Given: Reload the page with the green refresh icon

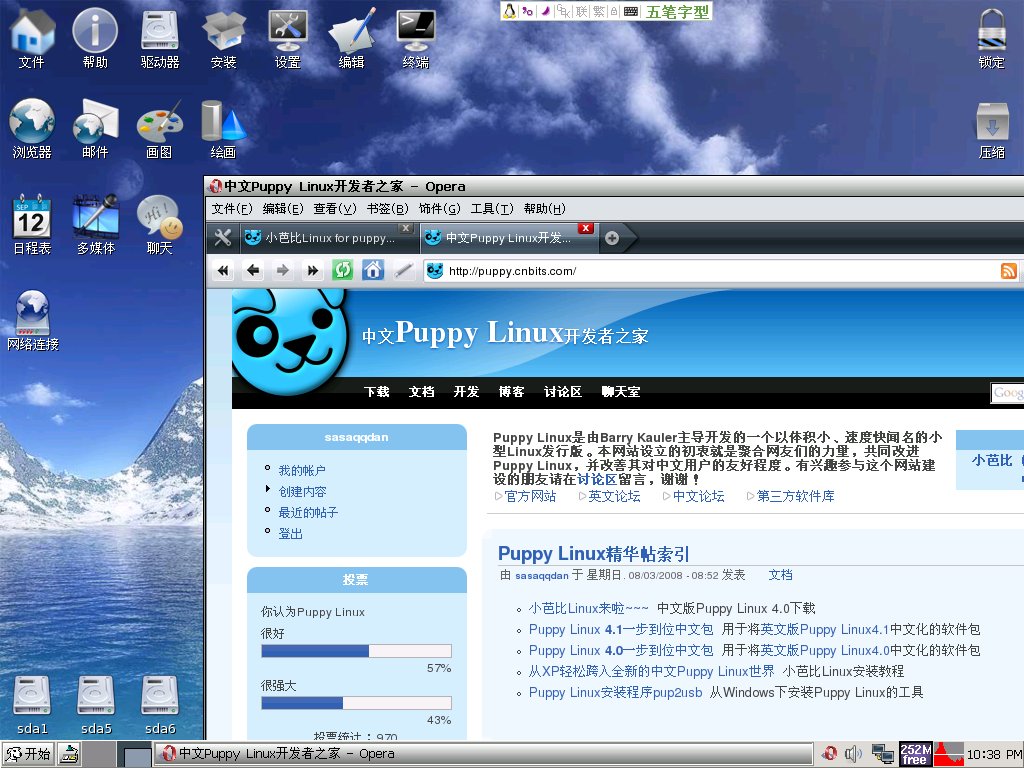Looking at the screenshot, I should 342,270.
